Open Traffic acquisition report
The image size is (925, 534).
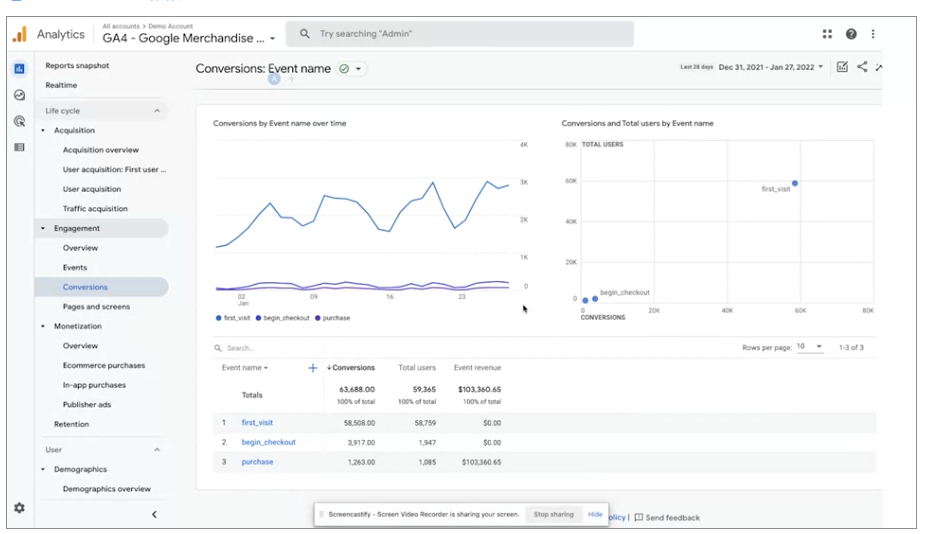point(95,208)
